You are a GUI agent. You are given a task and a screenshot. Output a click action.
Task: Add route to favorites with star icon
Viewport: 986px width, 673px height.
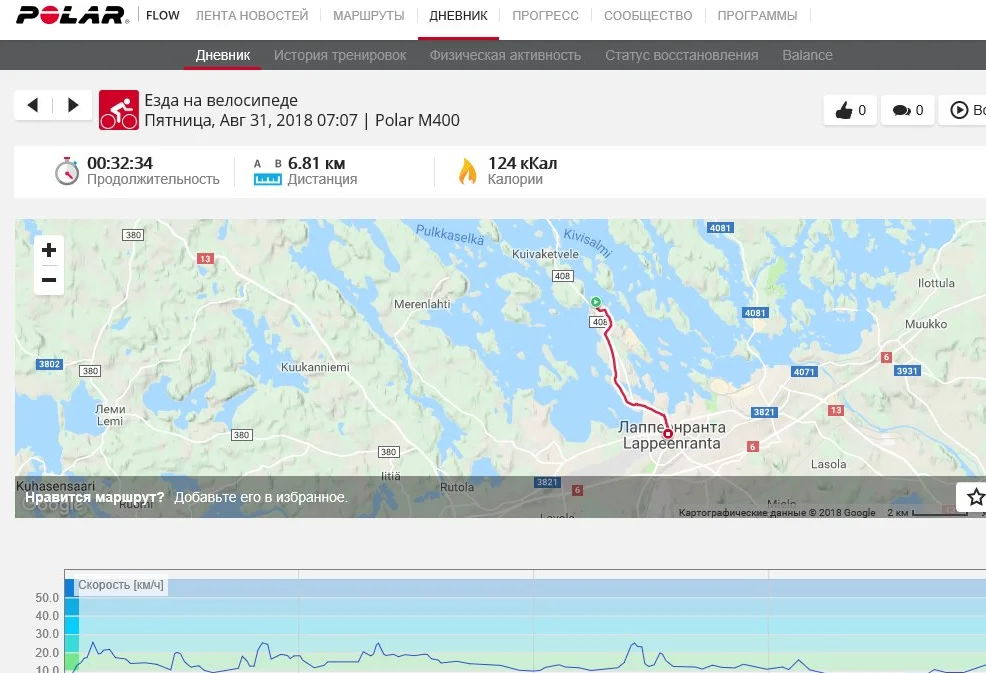coord(972,497)
